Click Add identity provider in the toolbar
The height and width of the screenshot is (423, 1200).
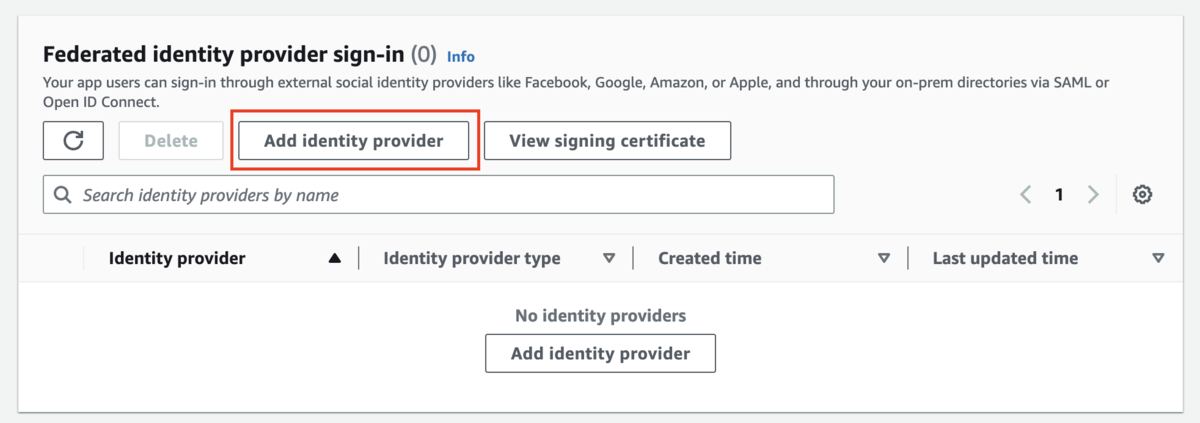(x=353, y=141)
